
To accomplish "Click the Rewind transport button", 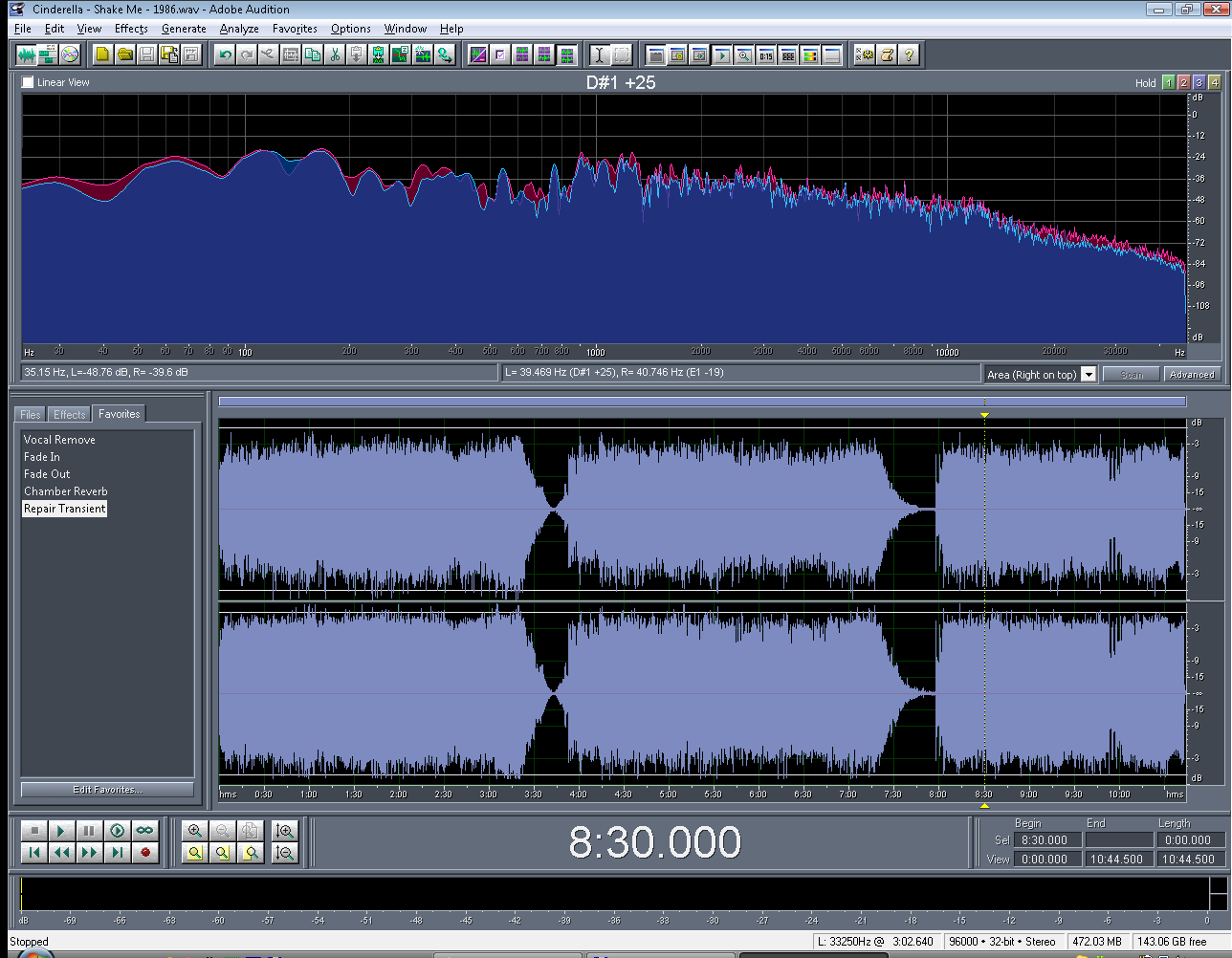I will [x=61, y=852].
